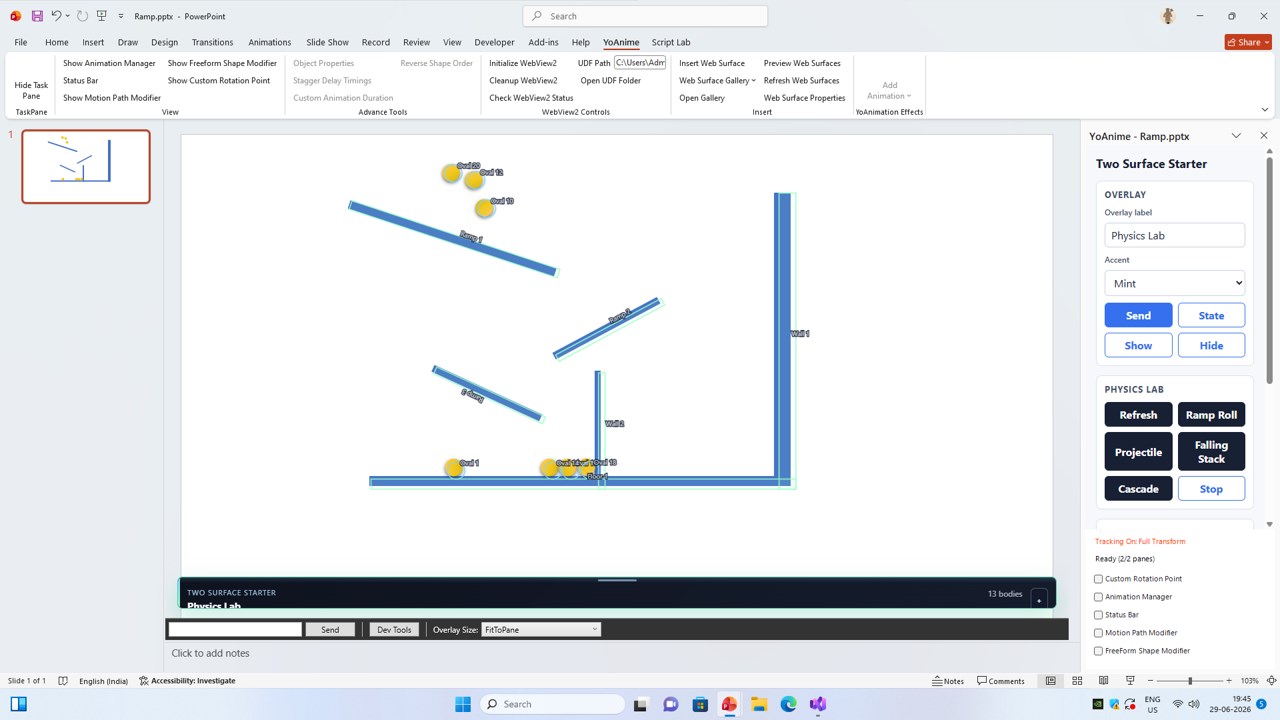Viewport: 1280px width, 720px height.
Task: Click the Undo arrow icon
Action: 56,16
